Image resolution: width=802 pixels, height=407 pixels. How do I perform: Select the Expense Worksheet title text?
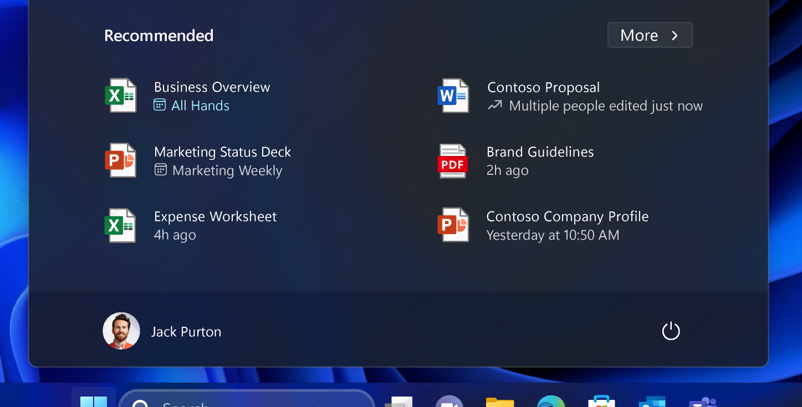tap(215, 216)
